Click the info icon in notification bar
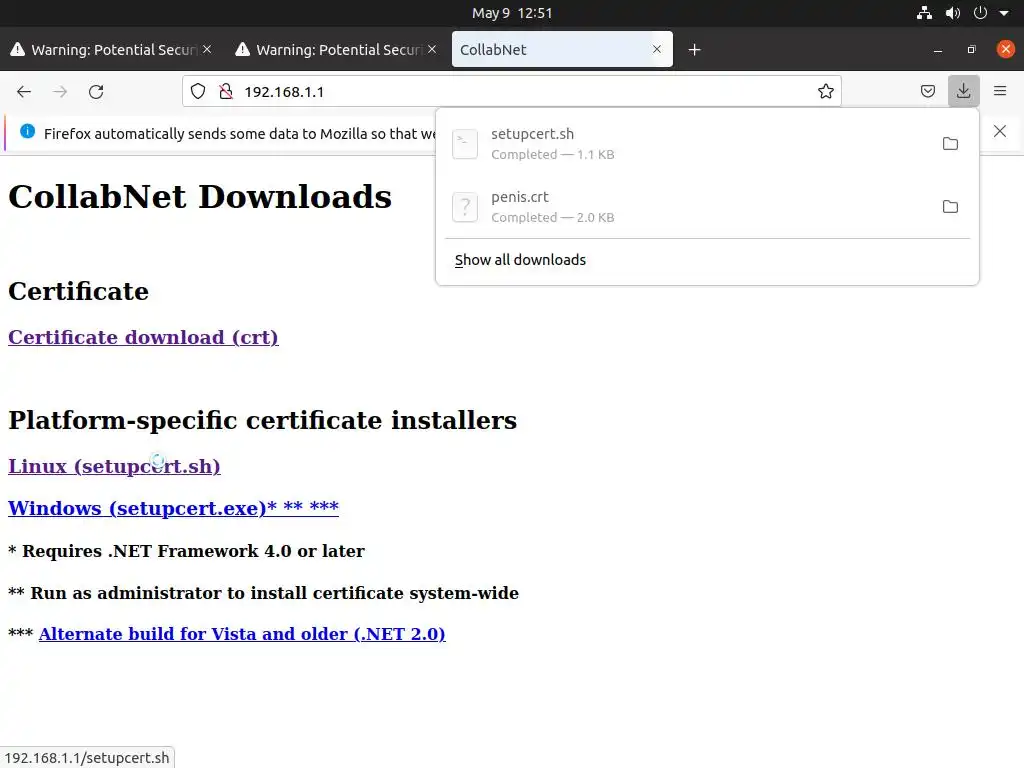Viewport: 1024px width, 768px height. [27, 131]
